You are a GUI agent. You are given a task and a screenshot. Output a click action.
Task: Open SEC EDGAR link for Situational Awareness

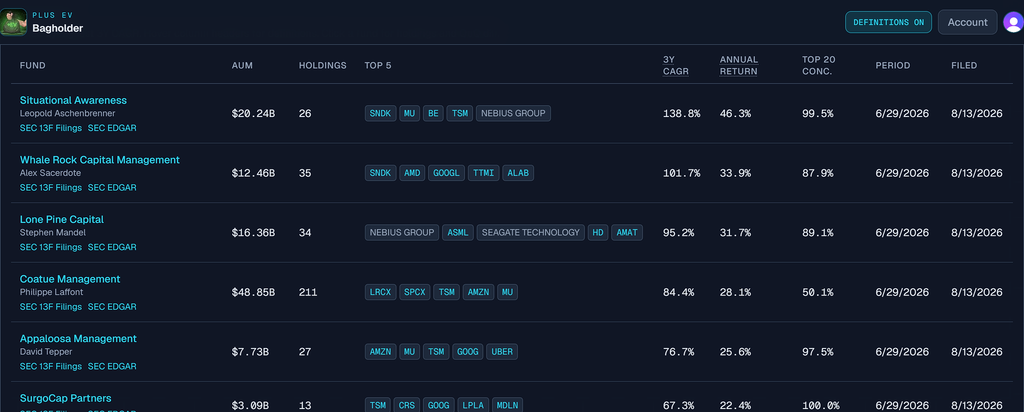pyautogui.click(x=112, y=128)
